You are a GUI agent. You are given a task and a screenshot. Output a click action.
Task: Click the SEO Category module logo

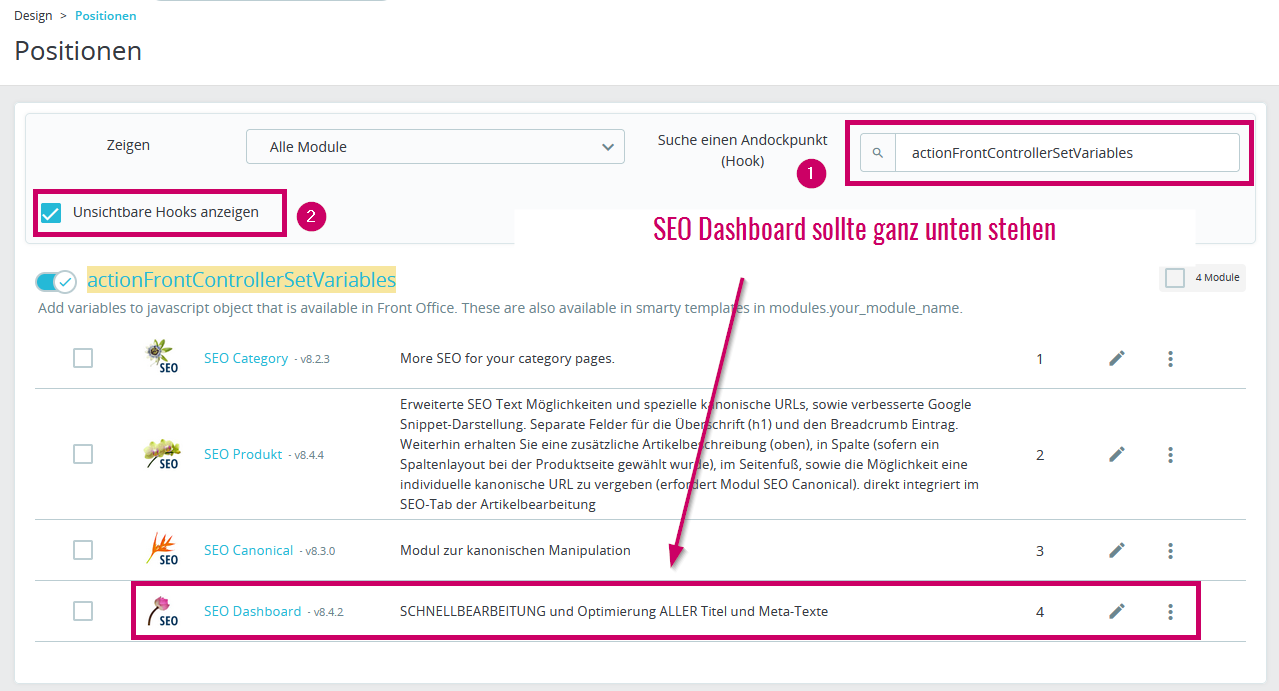[162, 358]
